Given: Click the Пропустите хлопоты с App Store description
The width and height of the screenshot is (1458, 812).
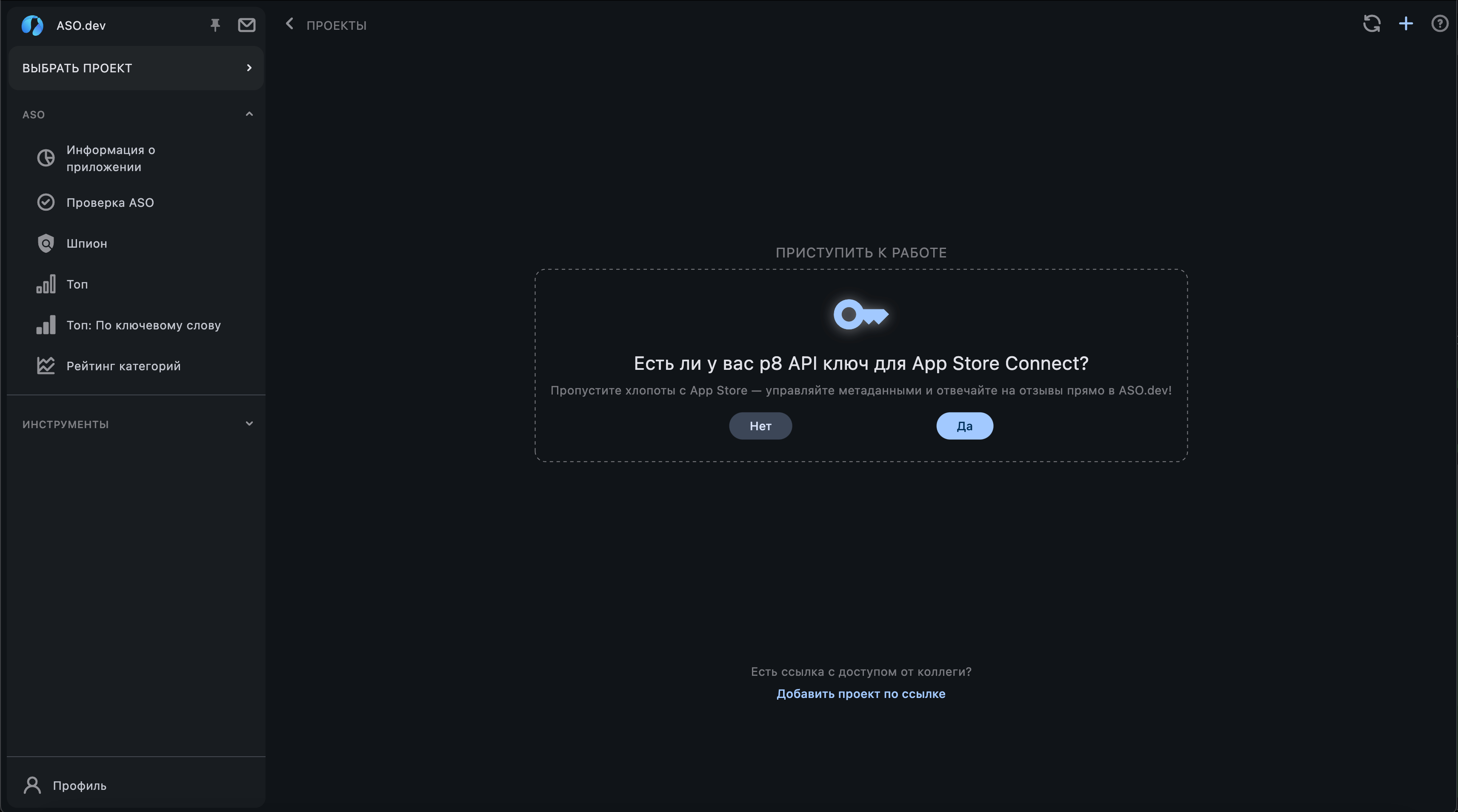Looking at the screenshot, I should click(x=861, y=390).
